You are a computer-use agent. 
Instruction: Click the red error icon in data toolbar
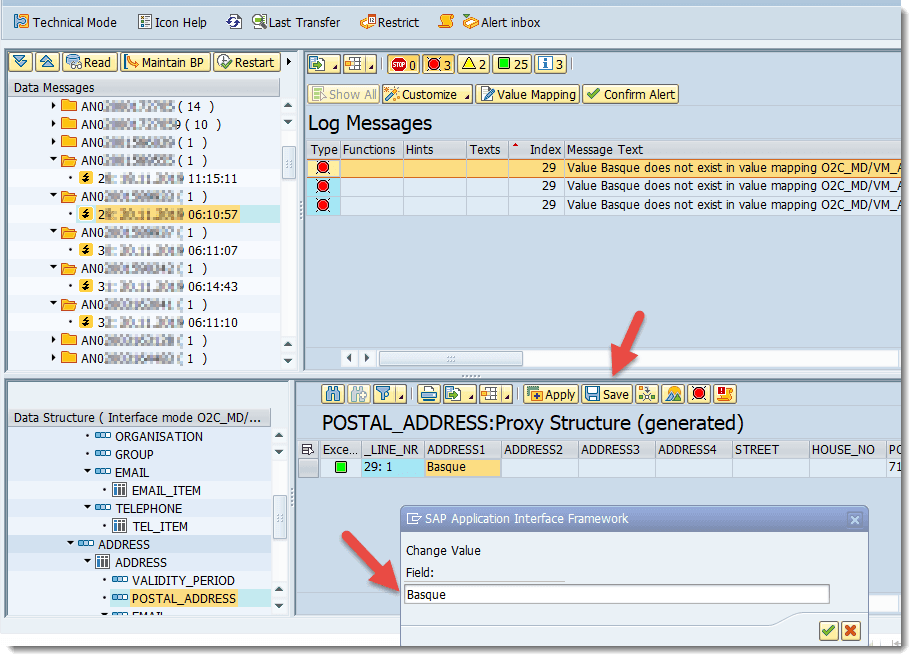(x=699, y=394)
